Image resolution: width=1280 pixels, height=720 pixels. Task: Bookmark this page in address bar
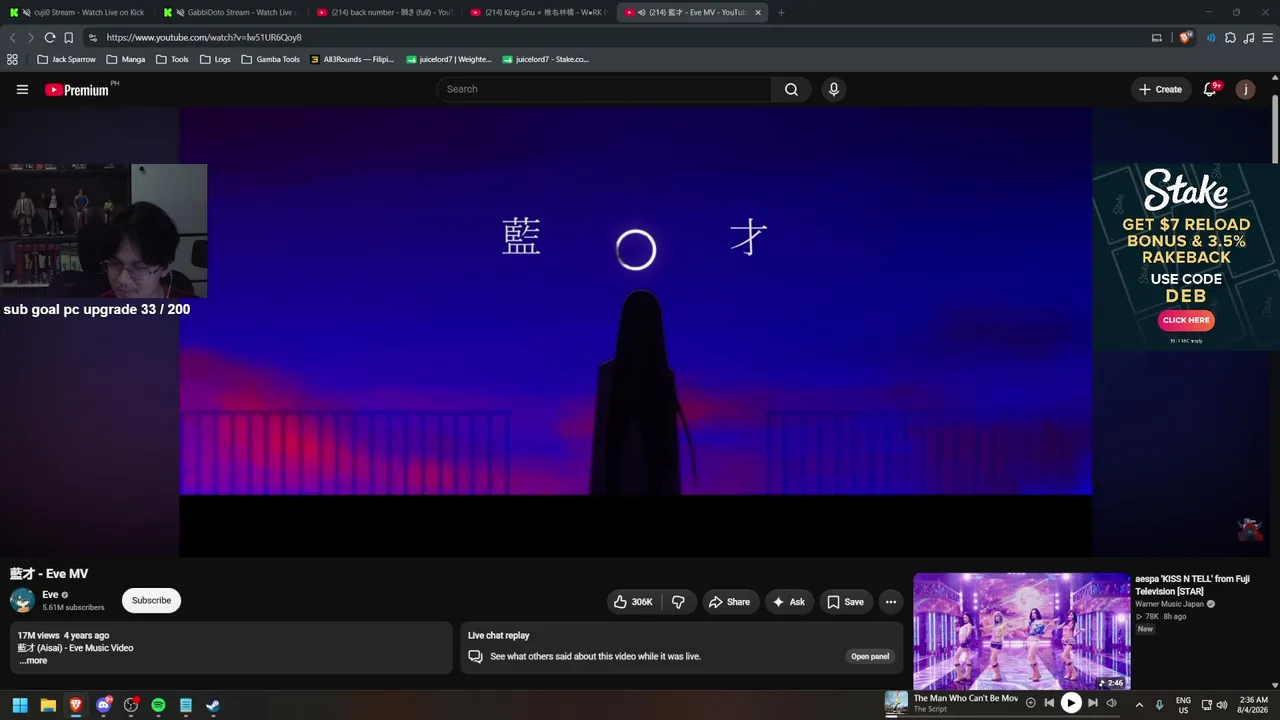click(x=69, y=37)
